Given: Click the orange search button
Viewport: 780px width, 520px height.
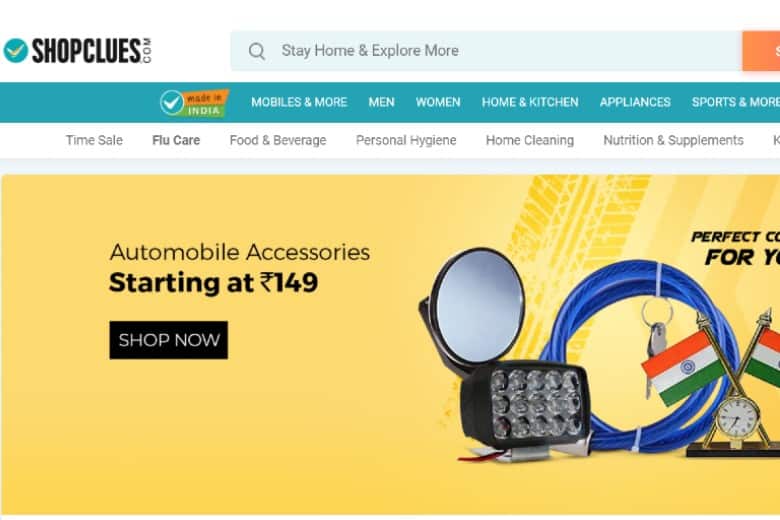Looking at the screenshot, I should coord(761,51).
